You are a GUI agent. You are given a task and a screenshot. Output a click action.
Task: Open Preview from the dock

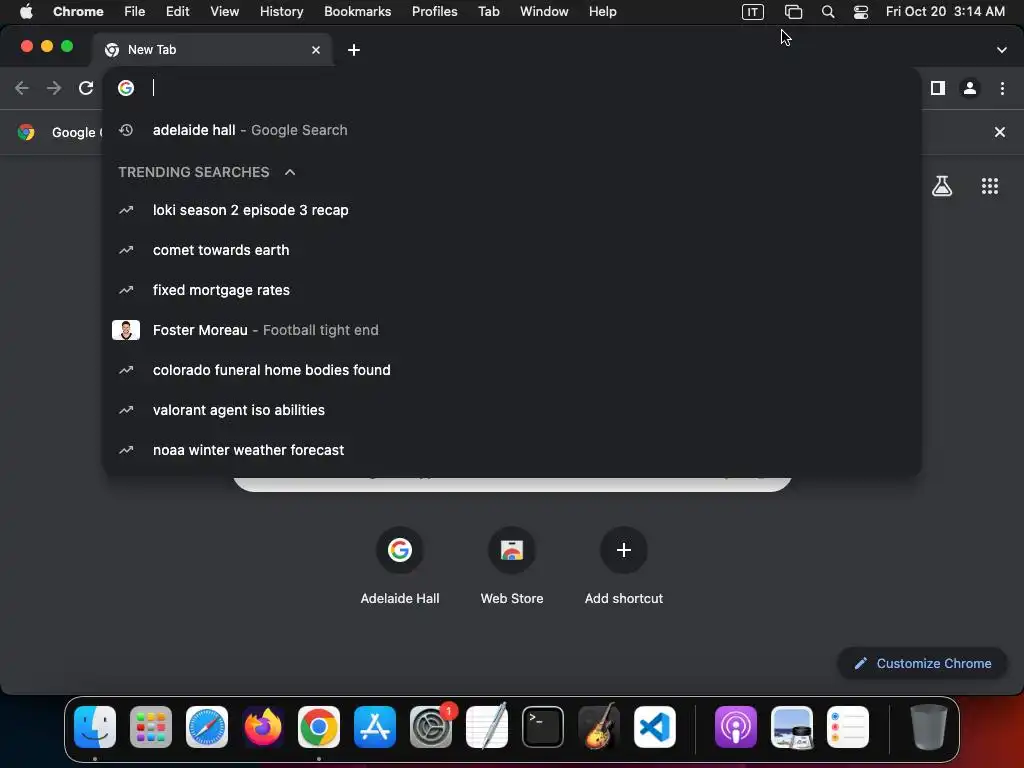(792, 727)
